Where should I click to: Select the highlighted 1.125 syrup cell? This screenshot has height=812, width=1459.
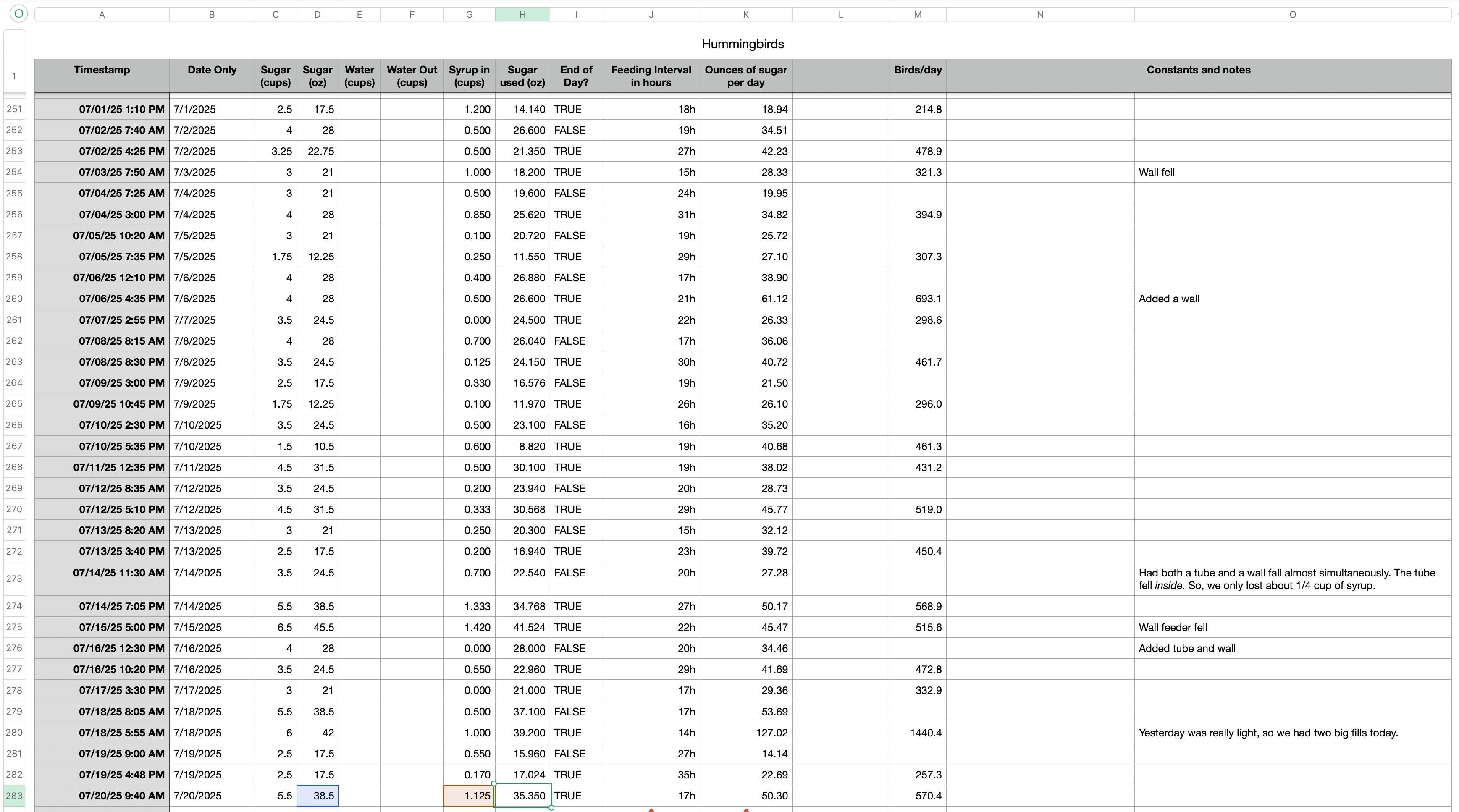pyautogui.click(x=469, y=796)
